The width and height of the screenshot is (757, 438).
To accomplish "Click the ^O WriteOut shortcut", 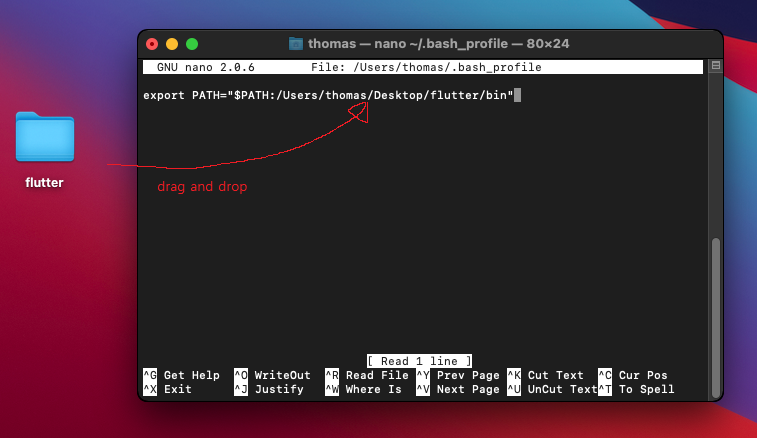I will (x=272, y=375).
